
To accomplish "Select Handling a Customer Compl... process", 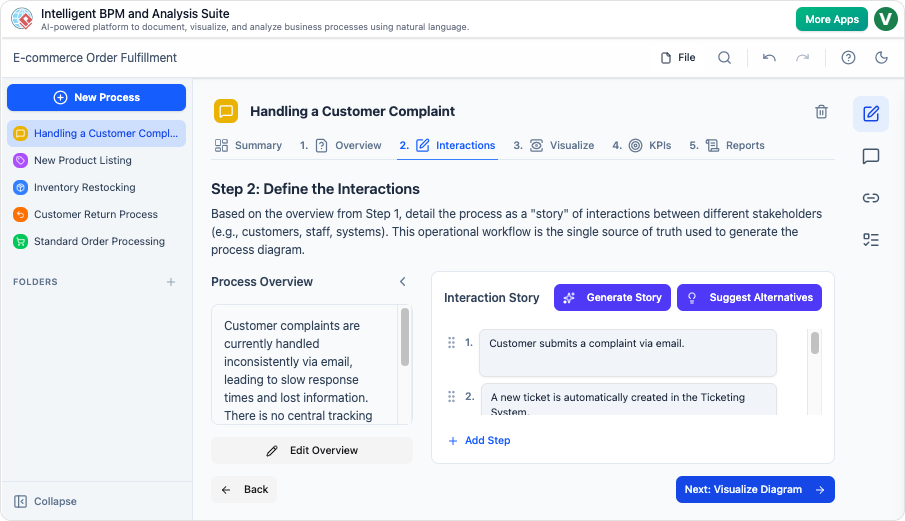I will pos(96,133).
